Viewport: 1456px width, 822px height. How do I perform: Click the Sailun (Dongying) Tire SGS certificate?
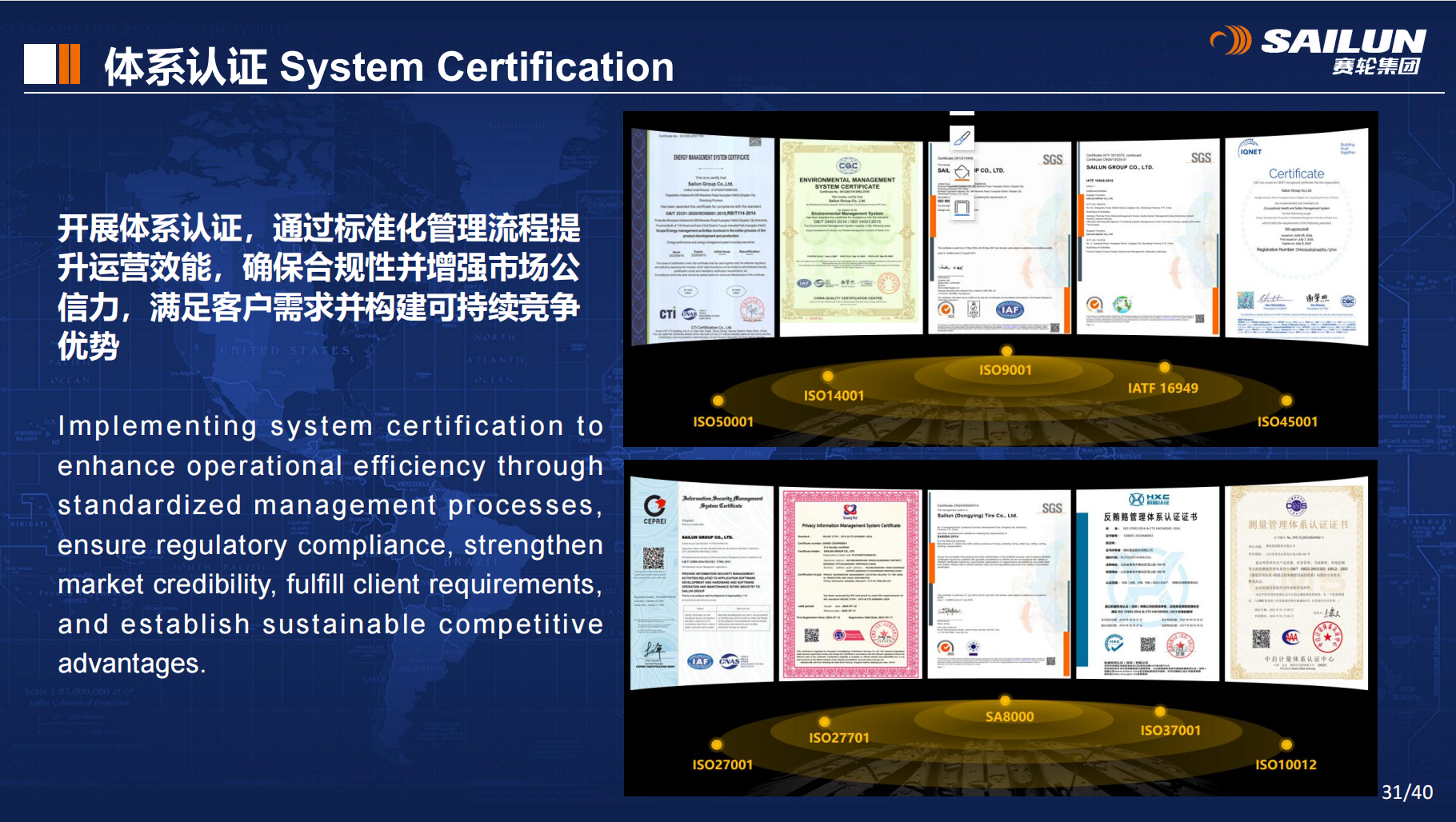999,585
